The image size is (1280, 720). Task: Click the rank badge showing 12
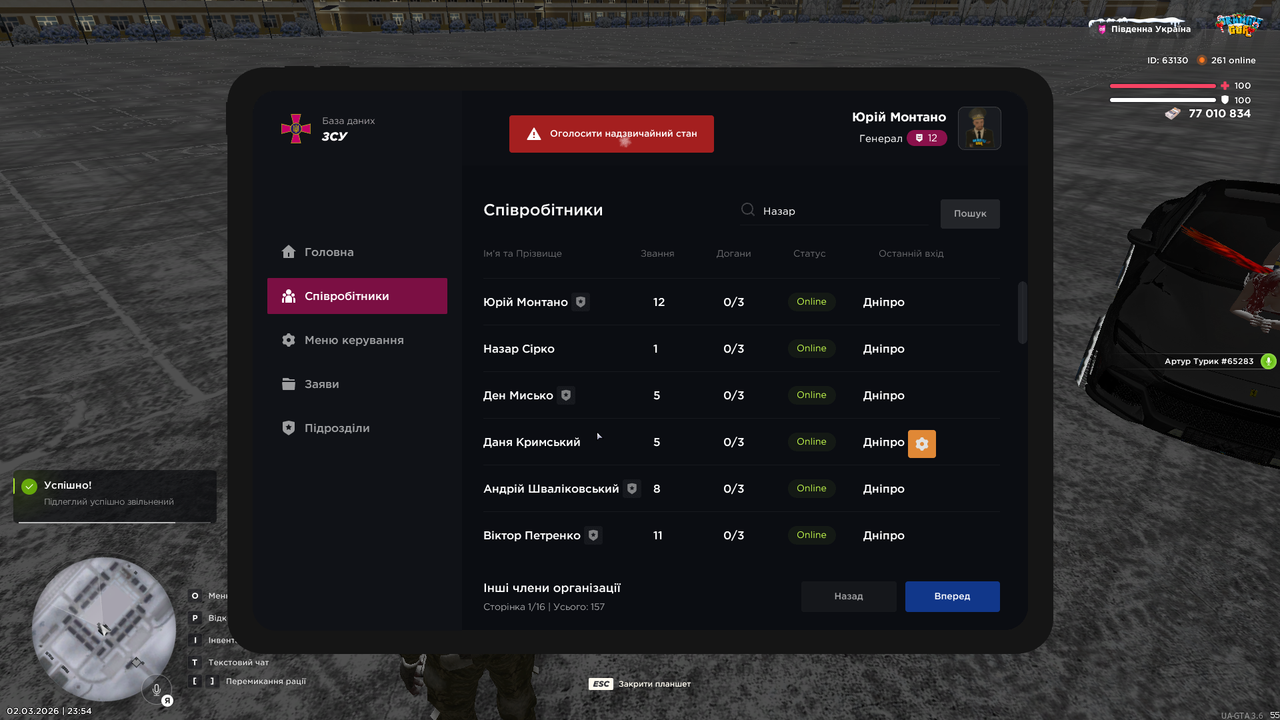(x=927, y=138)
